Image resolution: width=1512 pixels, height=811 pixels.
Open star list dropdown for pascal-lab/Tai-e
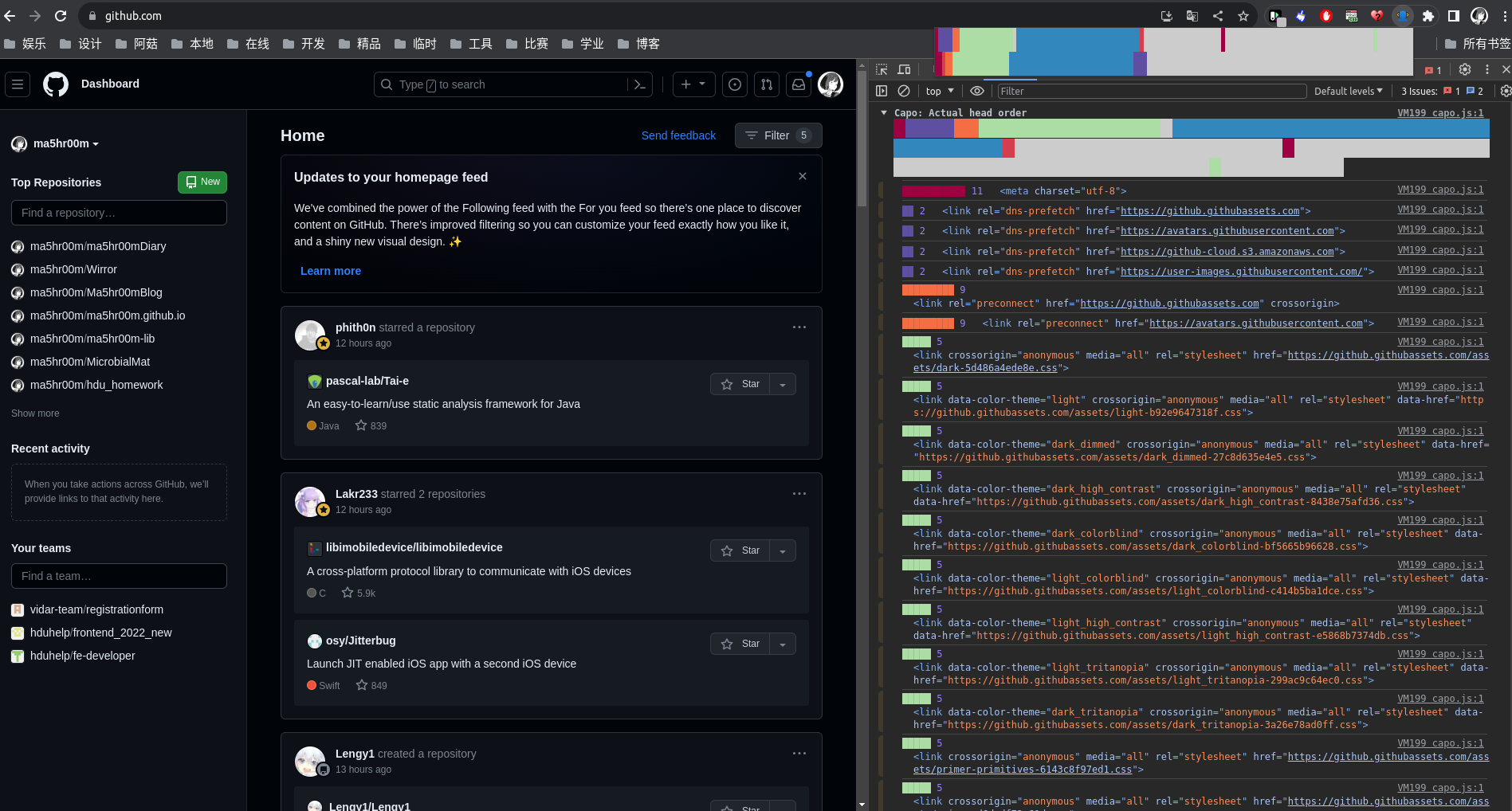[783, 384]
